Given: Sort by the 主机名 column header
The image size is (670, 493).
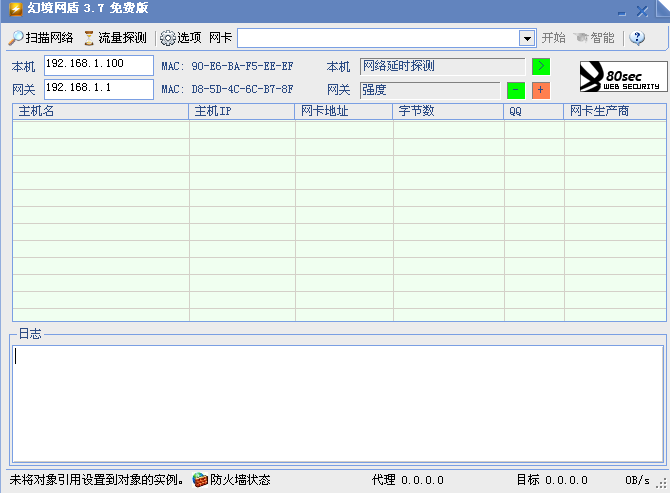Looking at the screenshot, I should click(101, 111).
